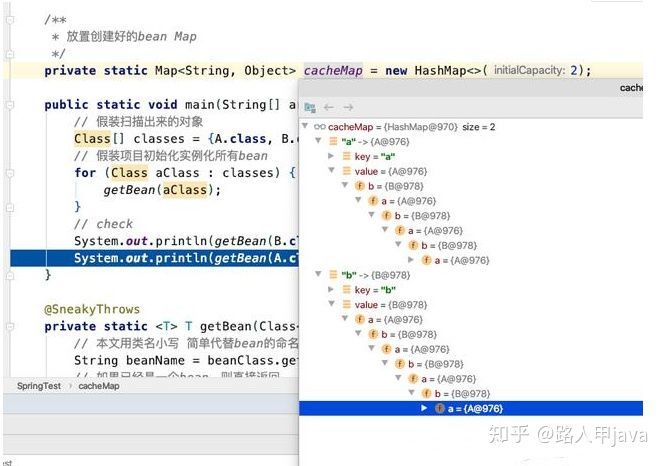Collapse the value = {B@978} node
666x466 pixels.
(x=331, y=304)
